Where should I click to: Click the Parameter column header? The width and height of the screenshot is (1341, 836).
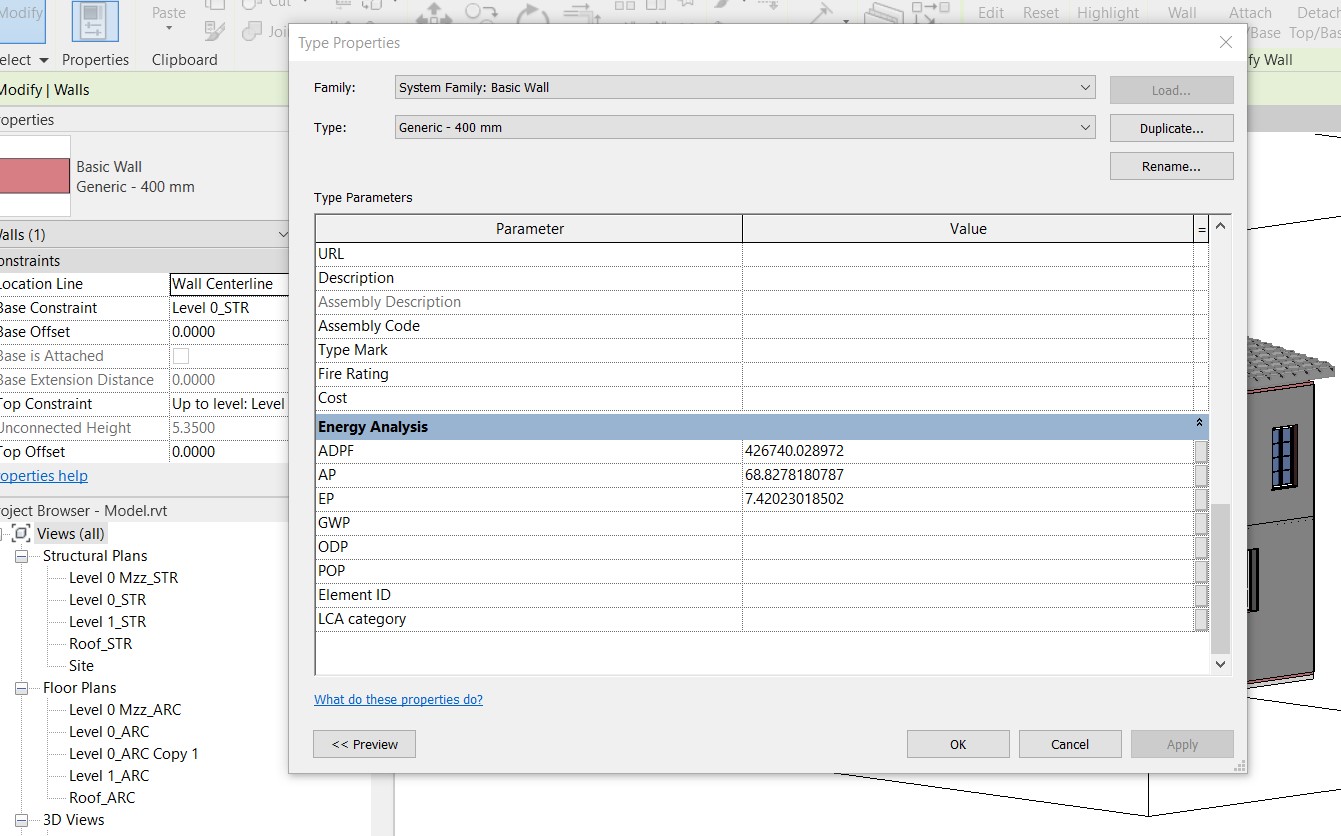[x=529, y=229]
